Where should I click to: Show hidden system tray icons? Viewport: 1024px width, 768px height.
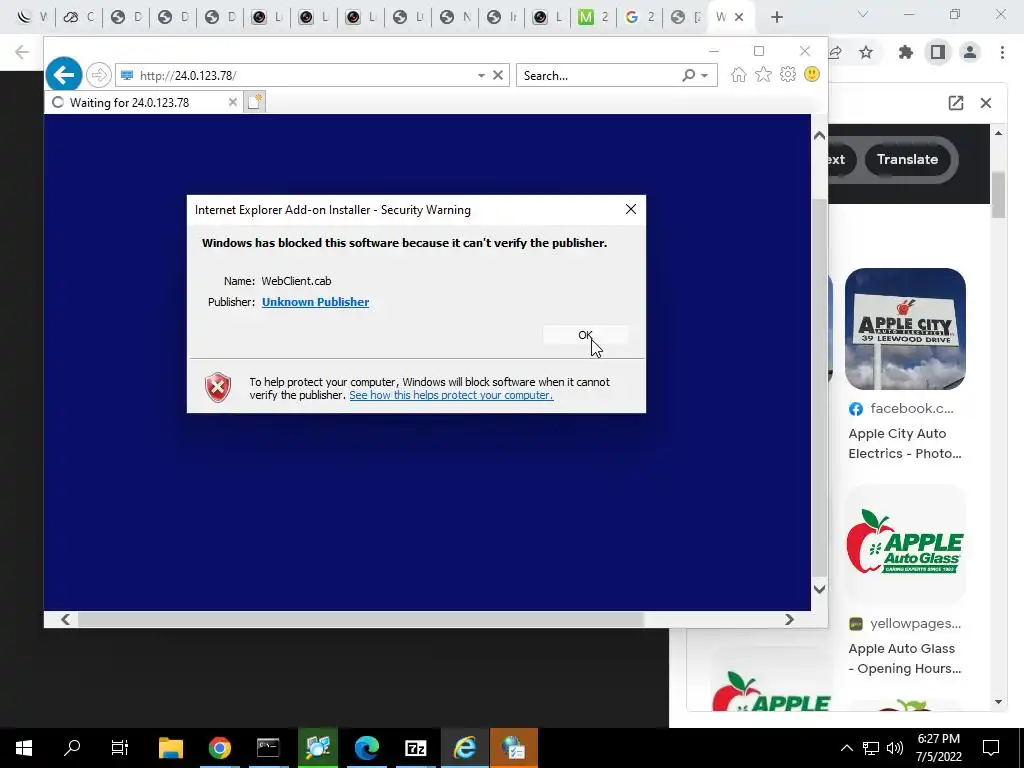pyautogui.click(x=846, y=748)
